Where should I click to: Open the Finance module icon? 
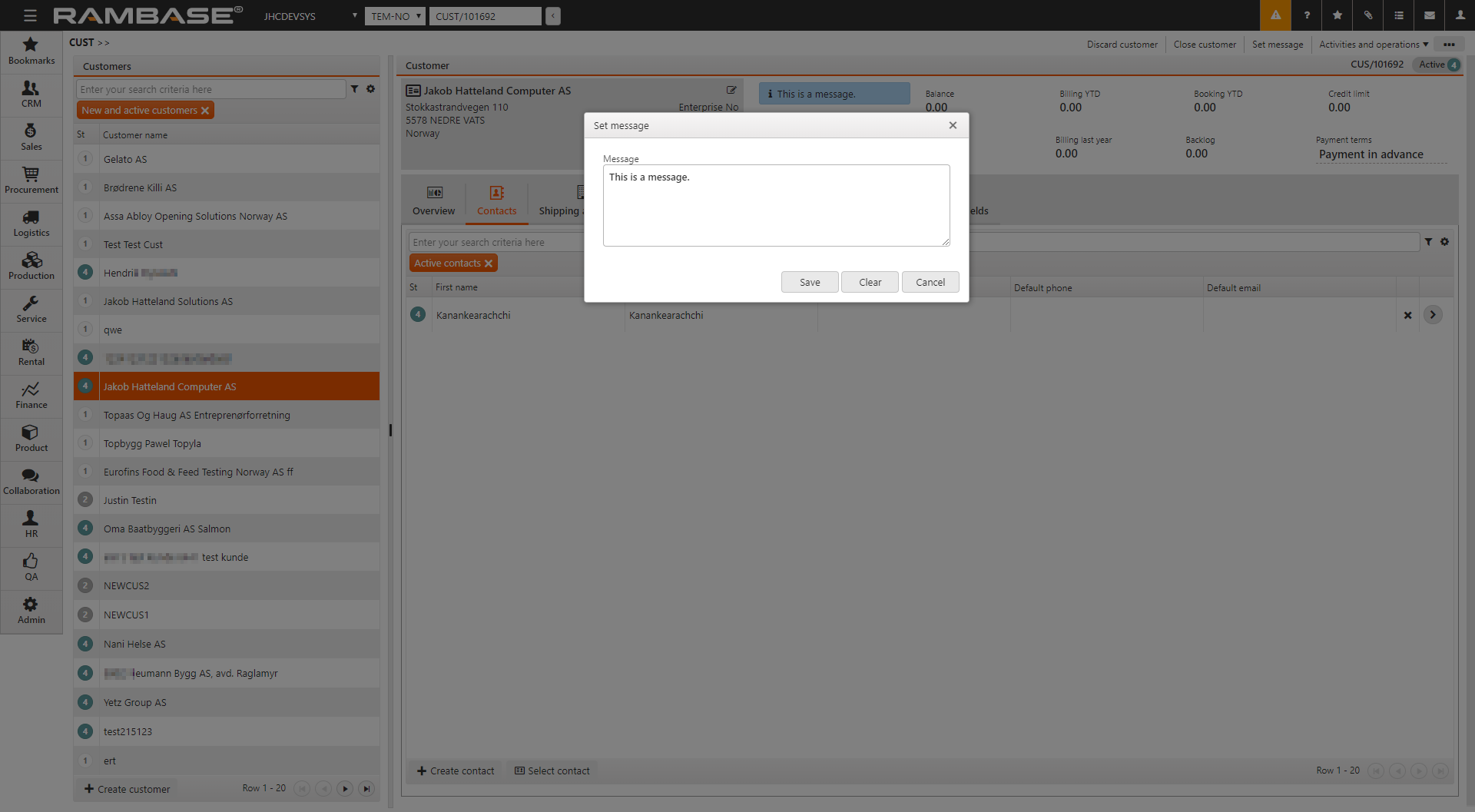(31, 396)
